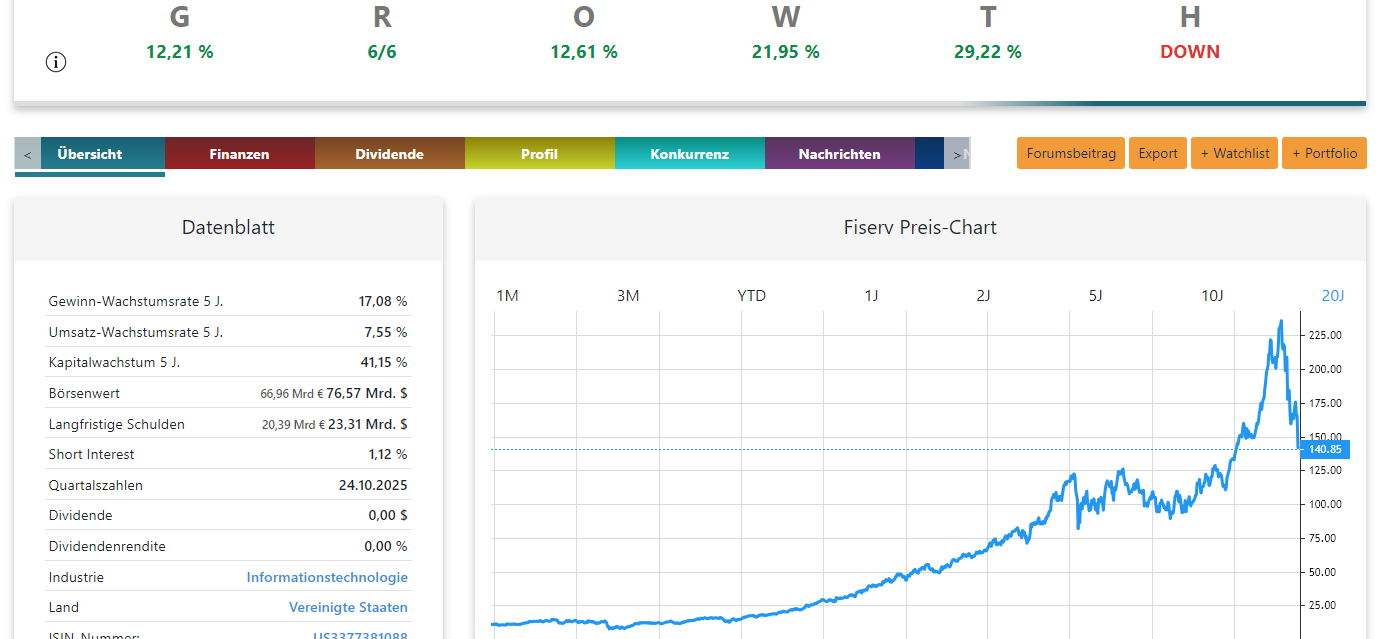Click the Kapitalwachstum 5 J. value 41,15 %
The width and height of the screenshot is (1379, 639).
pos(383,362)
